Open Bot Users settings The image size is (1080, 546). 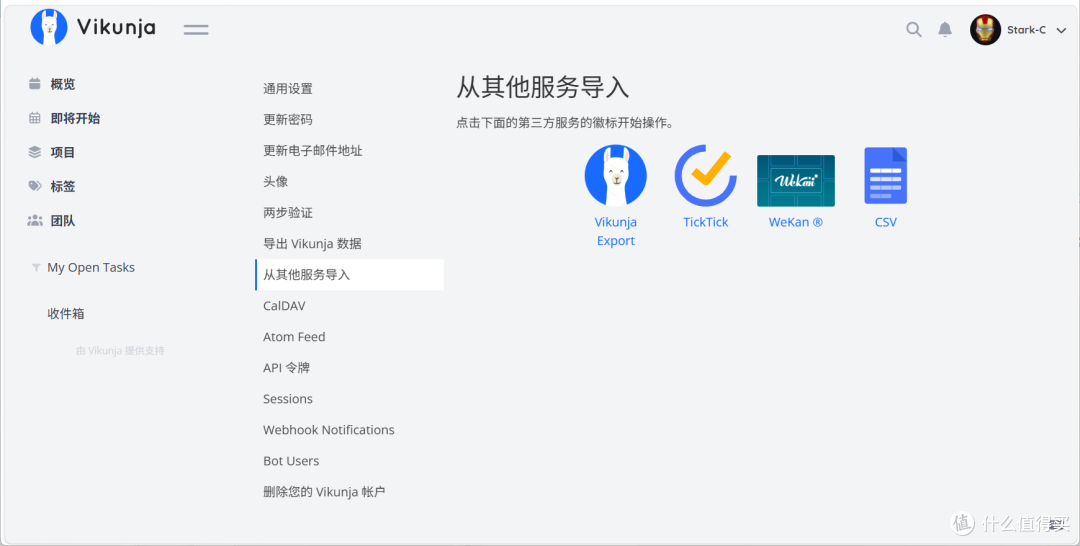[349, 461]
